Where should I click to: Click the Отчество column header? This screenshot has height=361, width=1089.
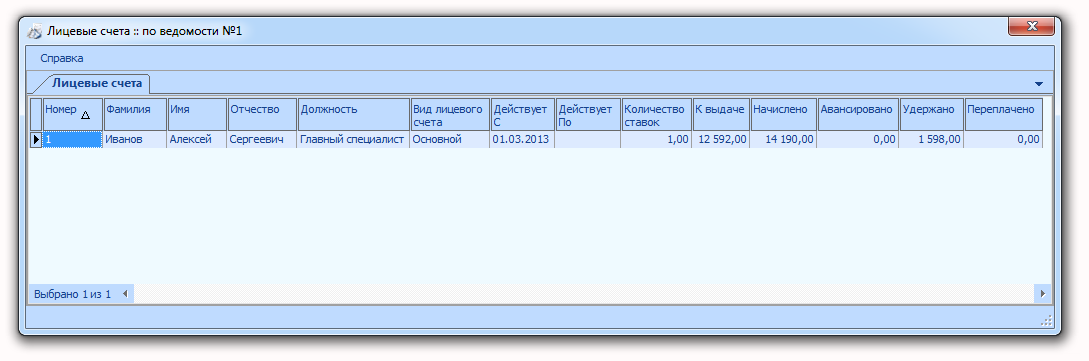click(263, 114)
